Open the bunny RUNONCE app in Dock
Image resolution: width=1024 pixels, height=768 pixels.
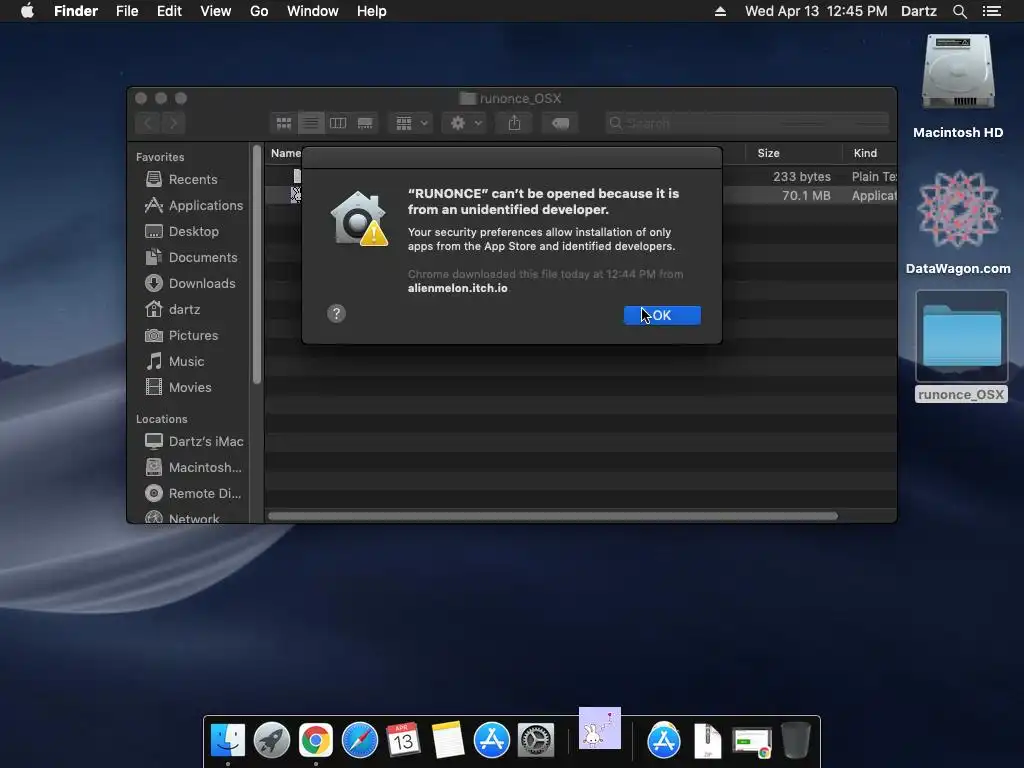click(x=600, y=728)
